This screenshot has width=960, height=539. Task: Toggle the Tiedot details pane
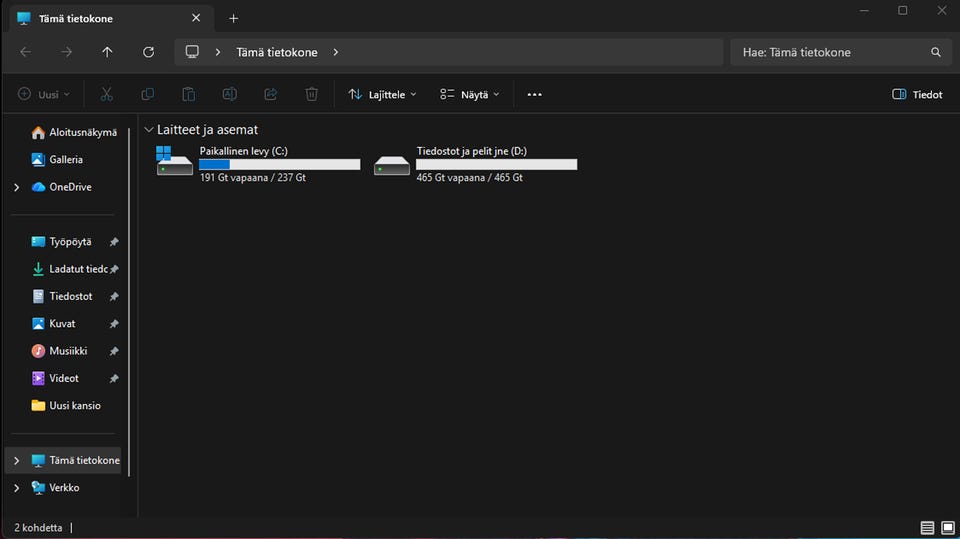(x=917, y=94)
